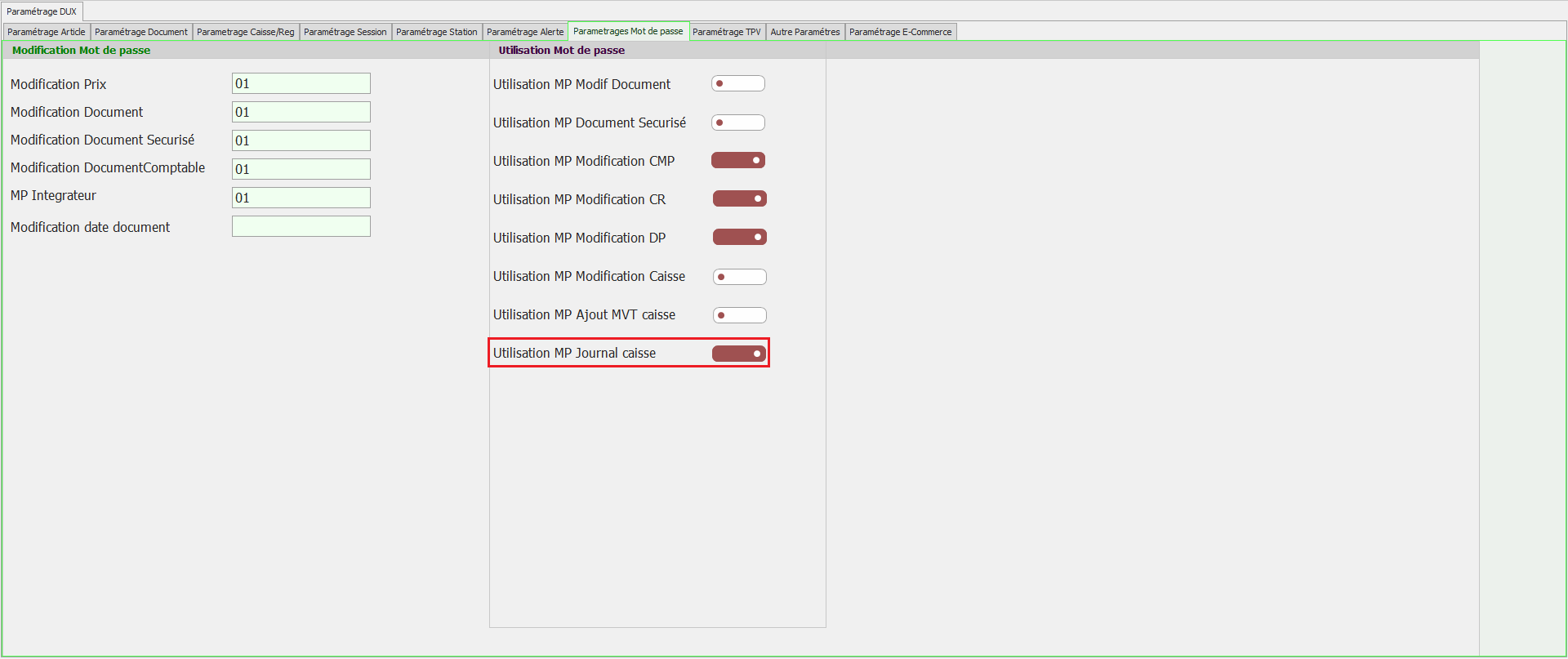1568x659 pixels.
Task: Select Parametrages Mot de passe tab
Action: [628, 31]
